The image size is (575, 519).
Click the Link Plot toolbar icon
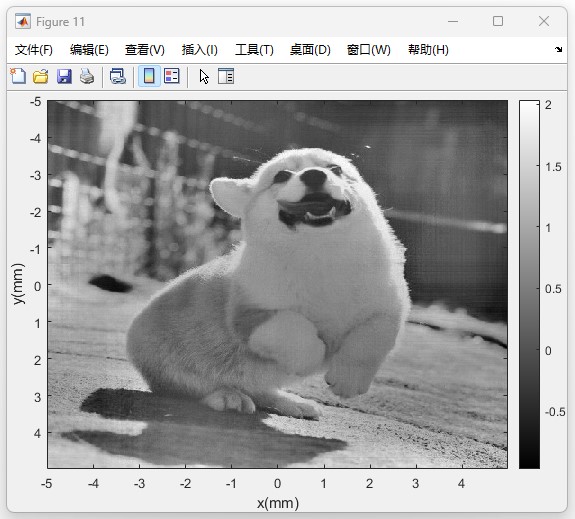click(x=118, y=76)
